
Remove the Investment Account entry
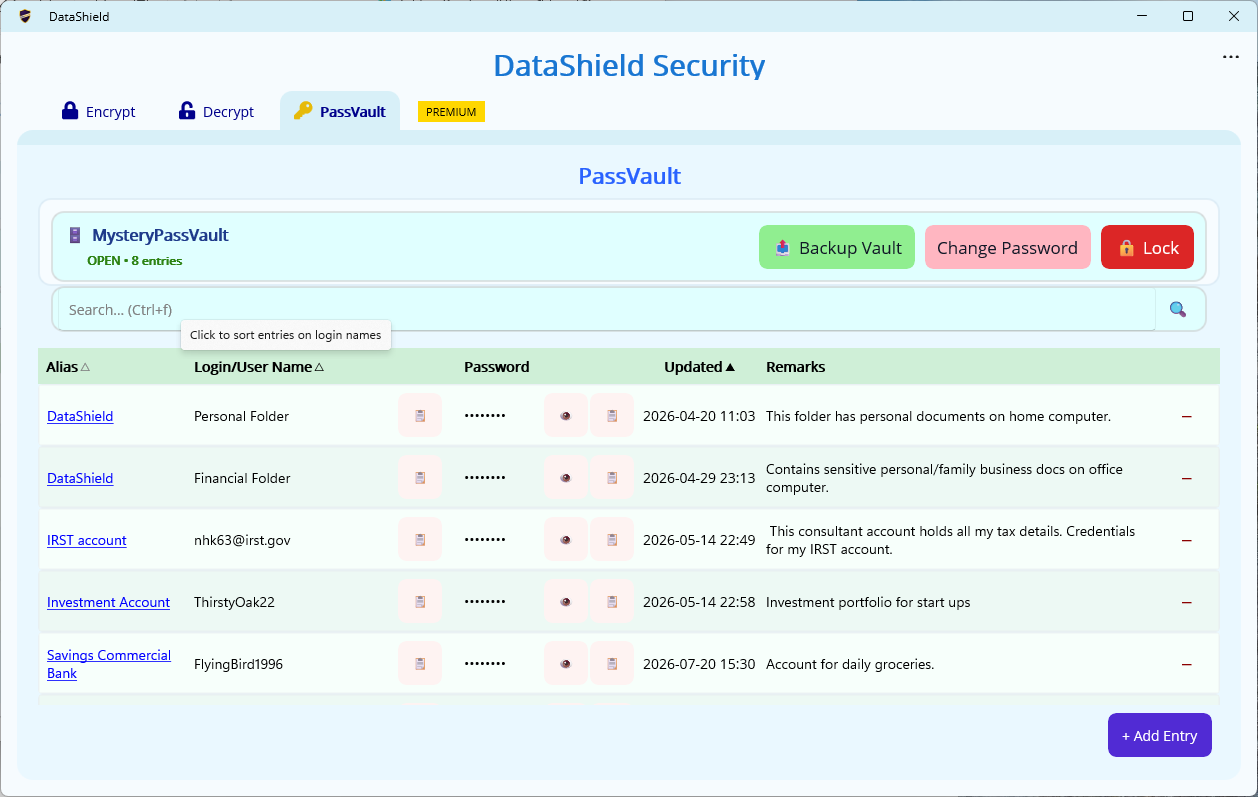click(x=1187, y=602)
